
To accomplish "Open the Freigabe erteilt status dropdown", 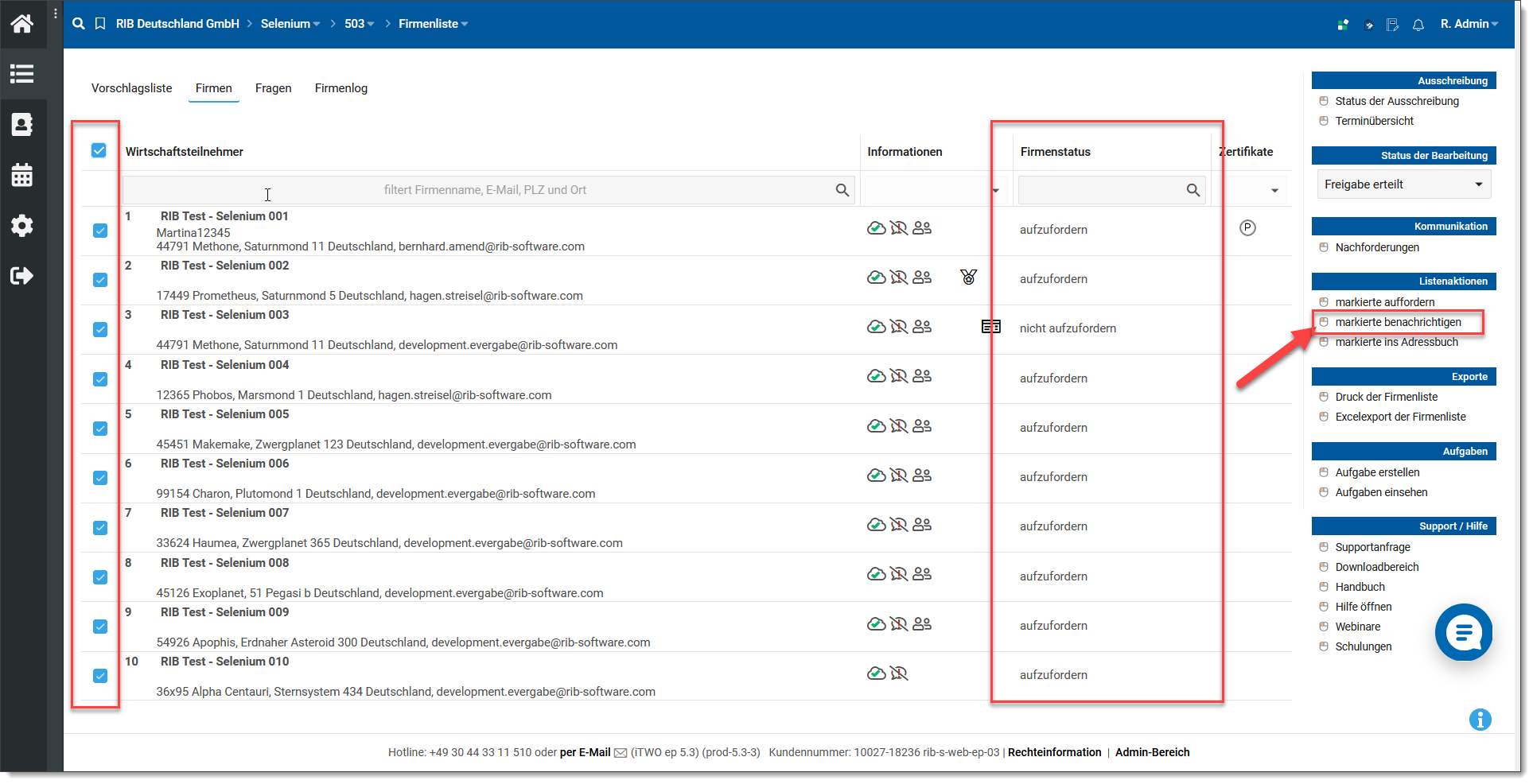I will point(1403,184).
